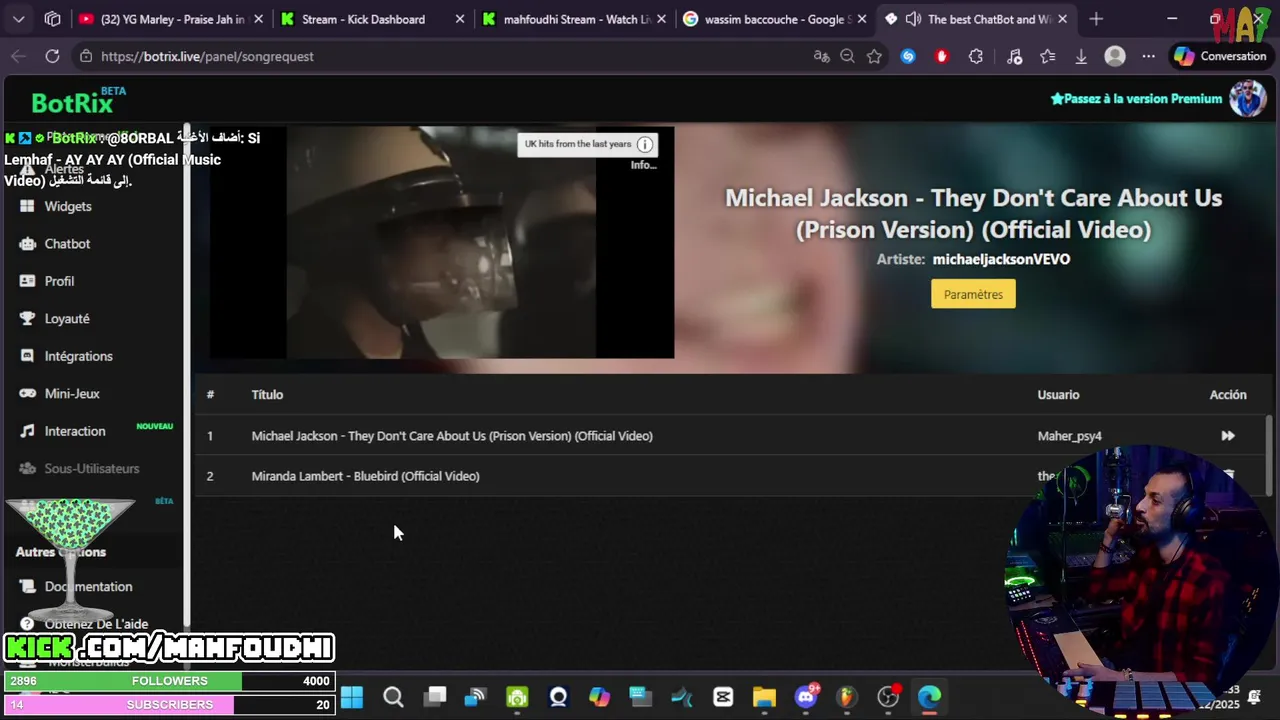Open Edge settings and more menu
1280x720 pixels.
1148,56
